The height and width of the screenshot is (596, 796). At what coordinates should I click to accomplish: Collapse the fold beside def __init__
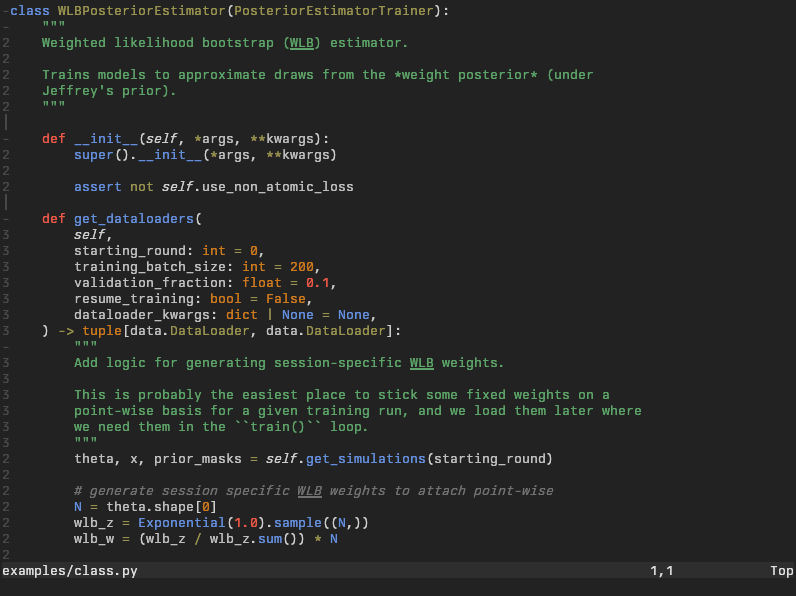point(5,139)
